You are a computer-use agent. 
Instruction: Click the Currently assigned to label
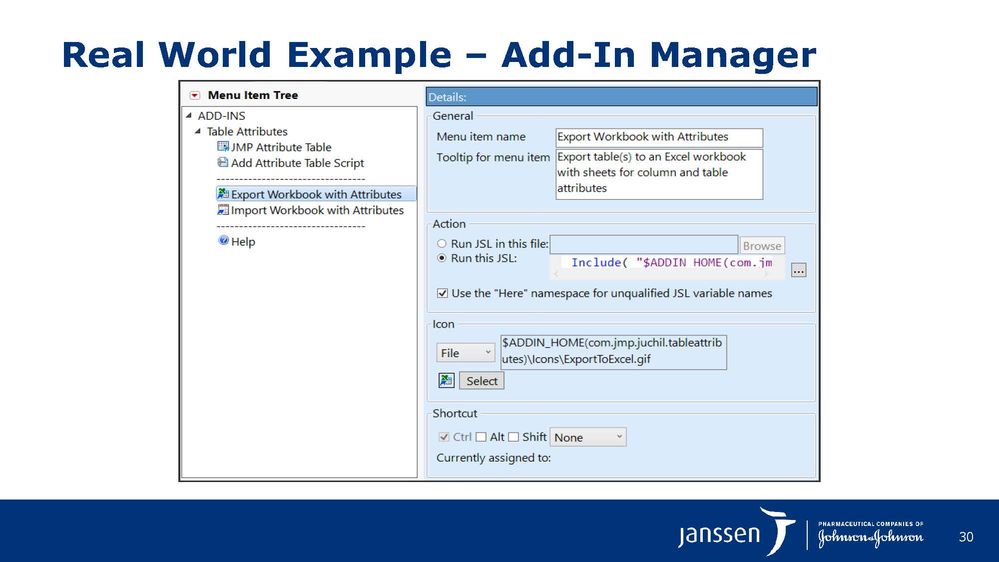493,458
